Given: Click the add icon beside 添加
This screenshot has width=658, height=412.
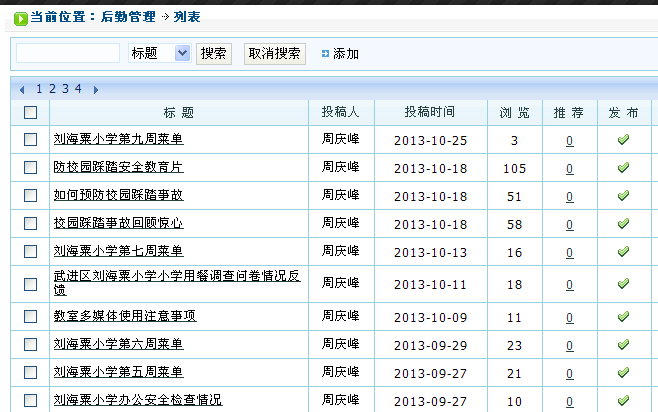Looking at the screenshot, I should point(325,54).
